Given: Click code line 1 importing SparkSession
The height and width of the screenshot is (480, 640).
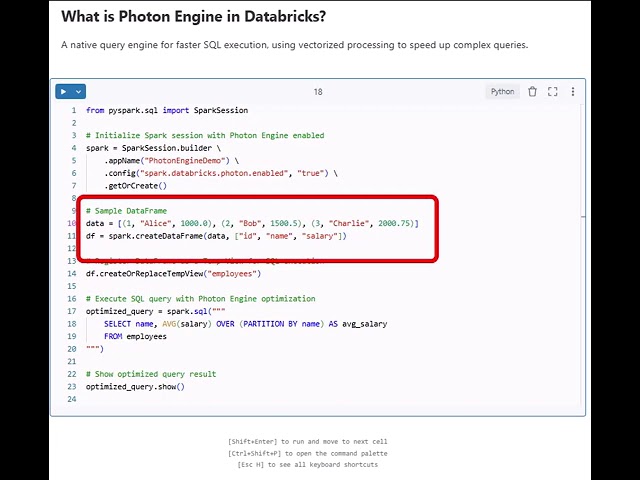Looking at the screenshot, I should click(x=167, y=110).
